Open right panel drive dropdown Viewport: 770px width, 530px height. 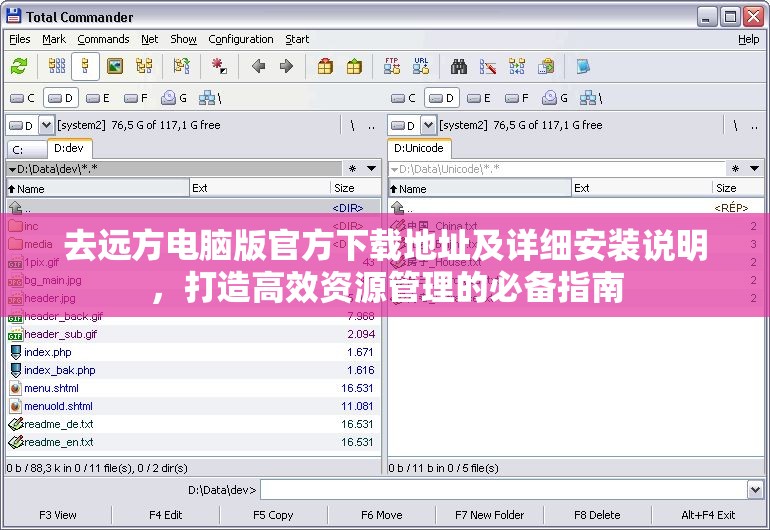pos(428,125)
